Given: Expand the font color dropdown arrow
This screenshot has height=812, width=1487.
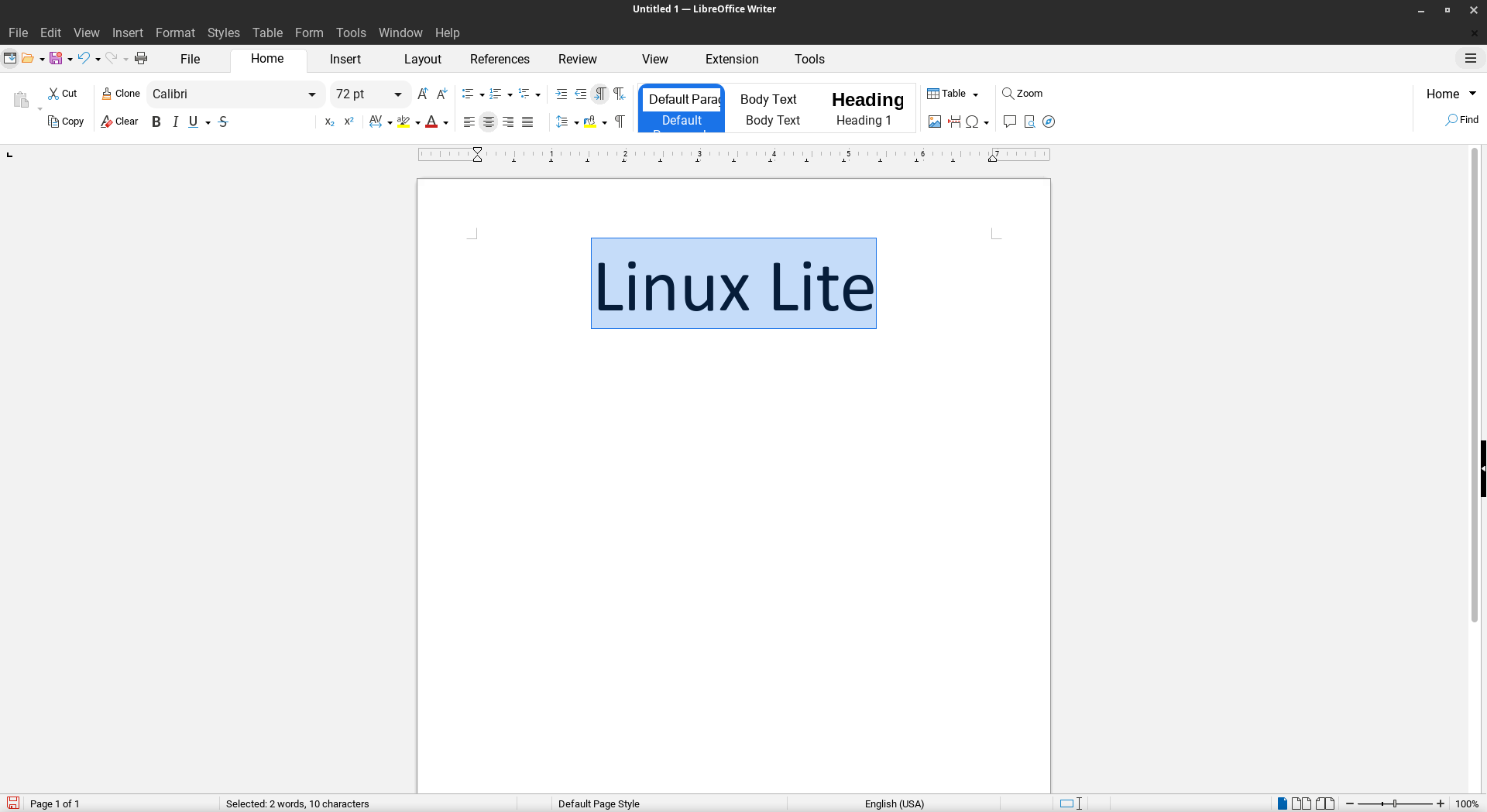Looking at the screenshot, I should (x=446, y=122).
